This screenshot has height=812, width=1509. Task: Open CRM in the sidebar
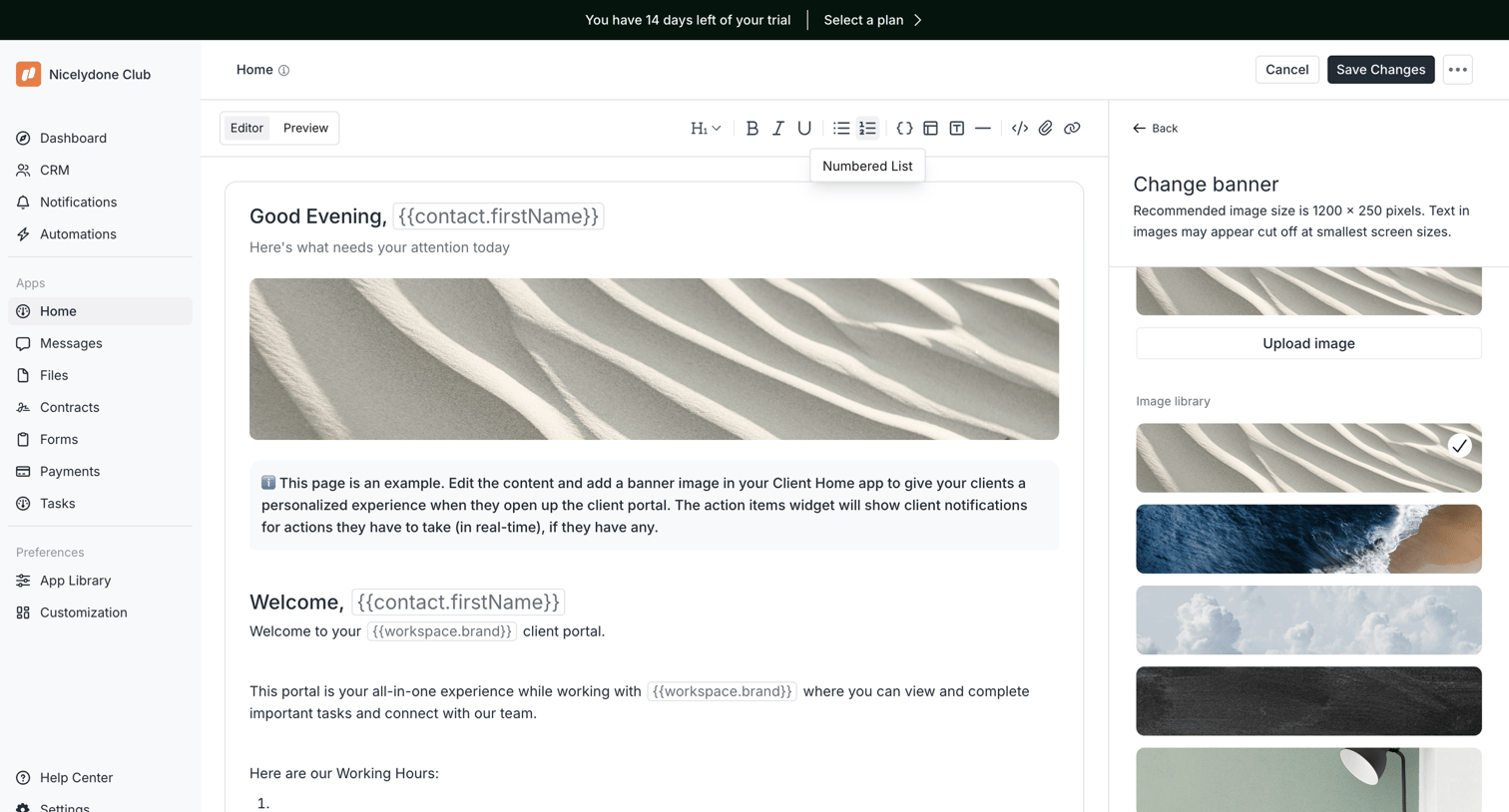pyautogui.click(x=100, y=170)
